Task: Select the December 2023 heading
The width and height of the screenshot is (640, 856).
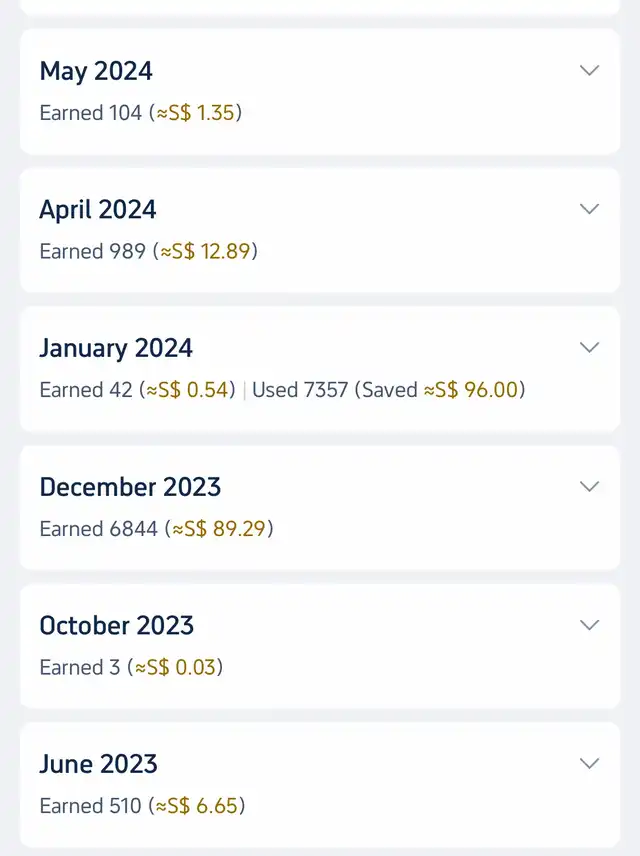Action: (x=130, y=488)
